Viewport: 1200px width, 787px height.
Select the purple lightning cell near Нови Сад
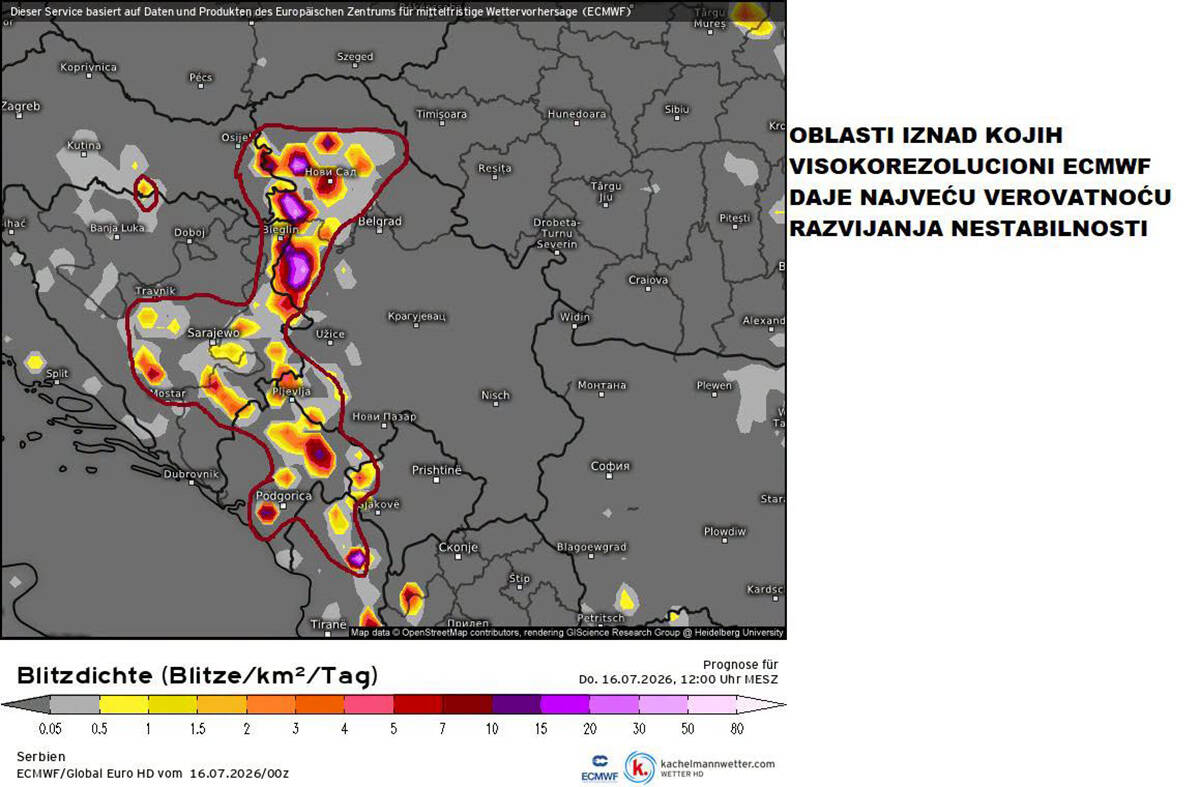click(x=299, y=163)
